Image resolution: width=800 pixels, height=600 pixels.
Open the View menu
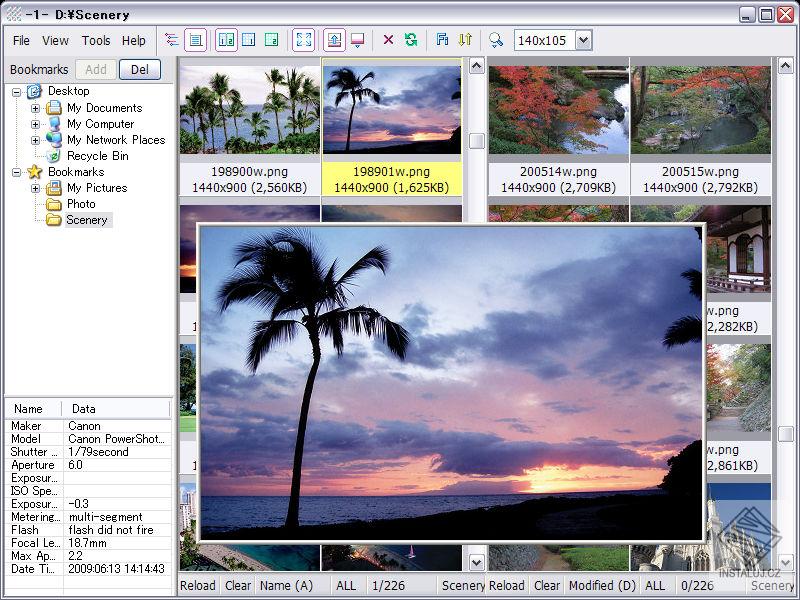[x=55, y=41]
